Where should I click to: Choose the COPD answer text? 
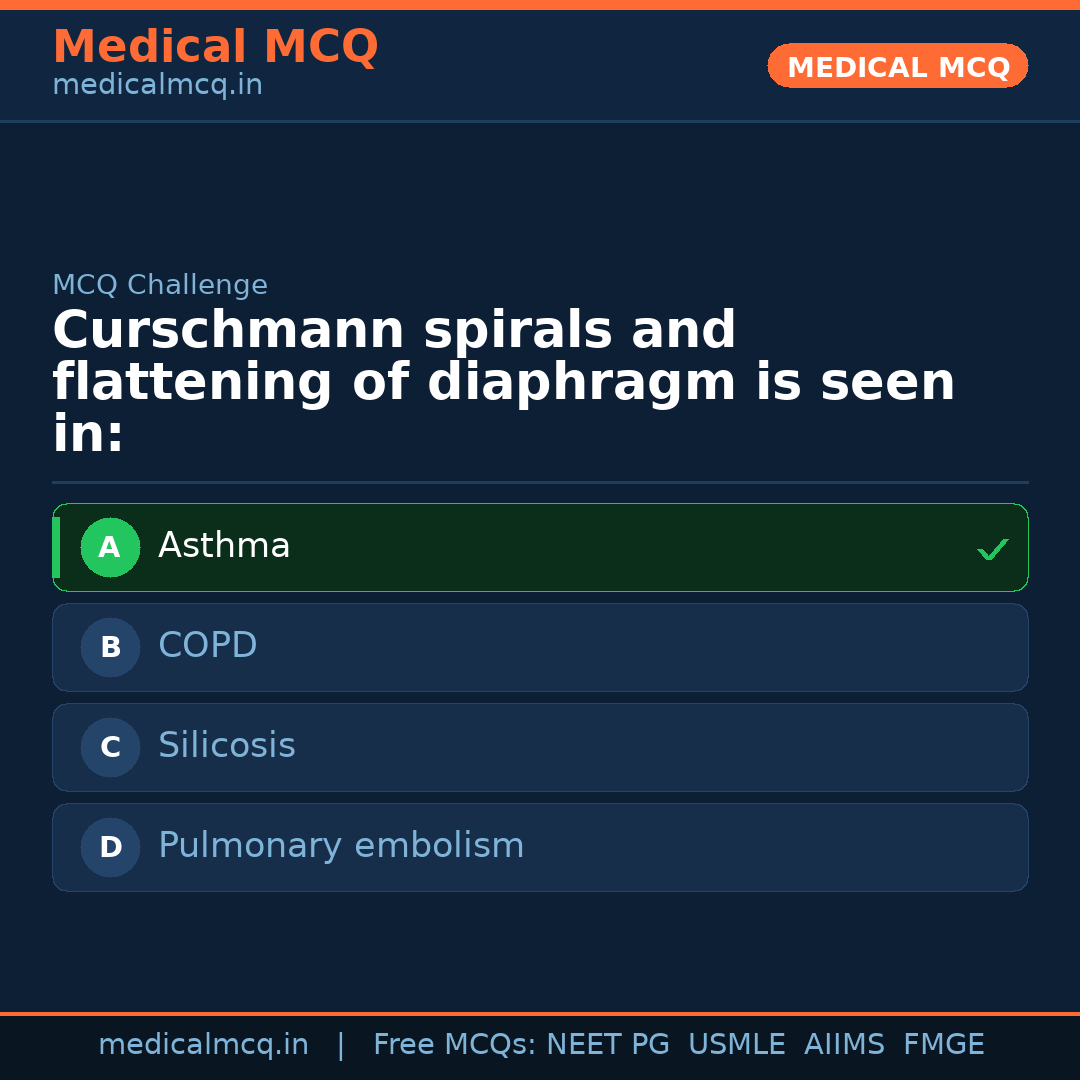point(208,646)
